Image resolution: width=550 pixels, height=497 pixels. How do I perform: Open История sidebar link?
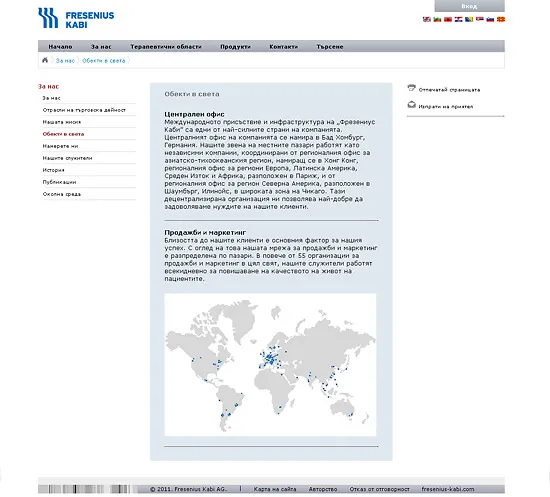point(54,170)
